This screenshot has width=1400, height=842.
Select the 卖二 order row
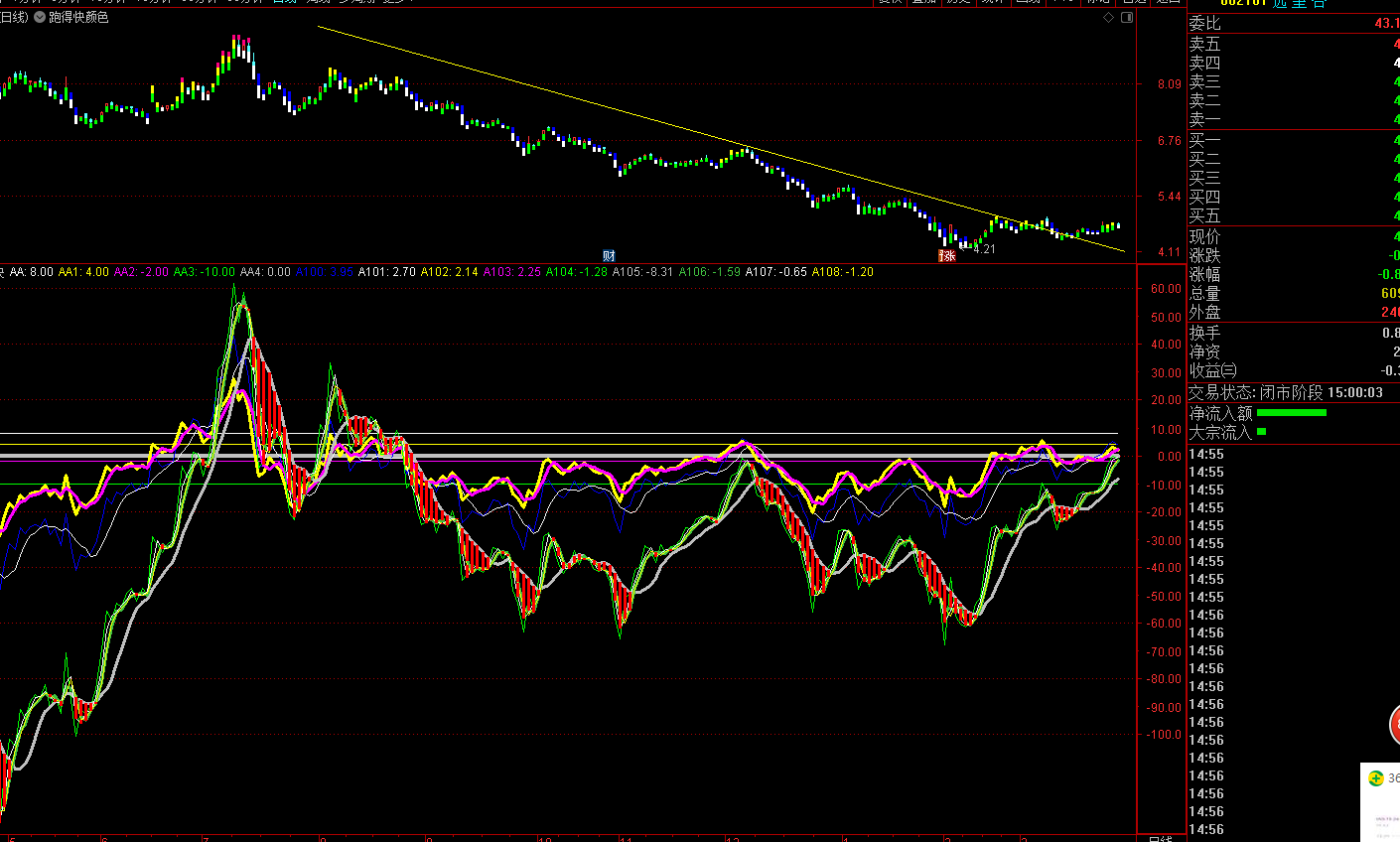(1294, 100)
